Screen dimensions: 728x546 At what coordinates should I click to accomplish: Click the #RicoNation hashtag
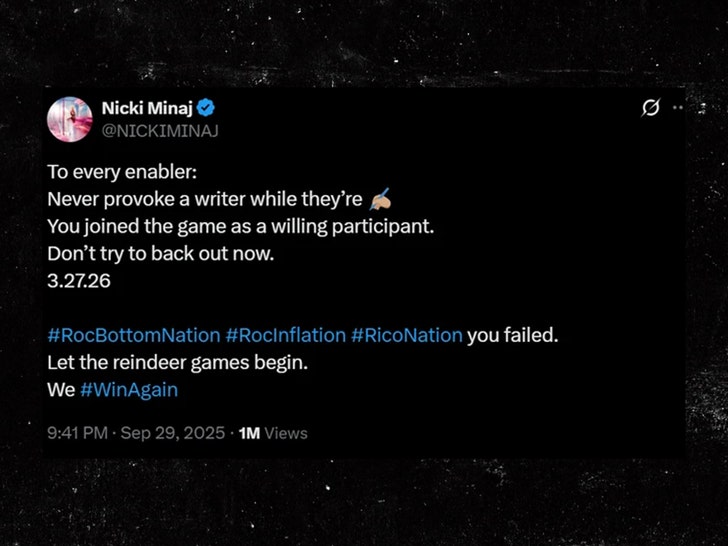click(406, 335)
